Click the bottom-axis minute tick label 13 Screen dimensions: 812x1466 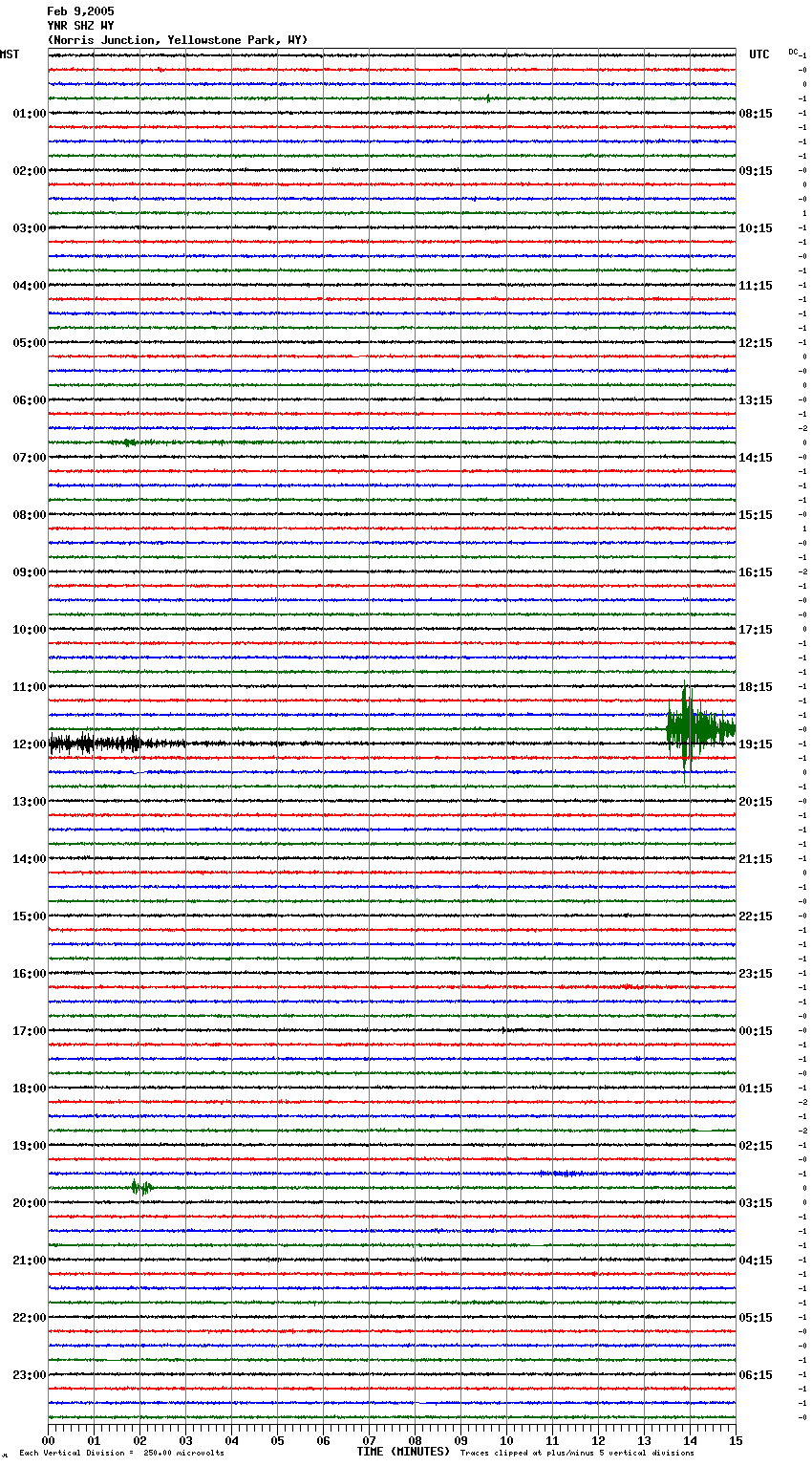point(644,1440)
